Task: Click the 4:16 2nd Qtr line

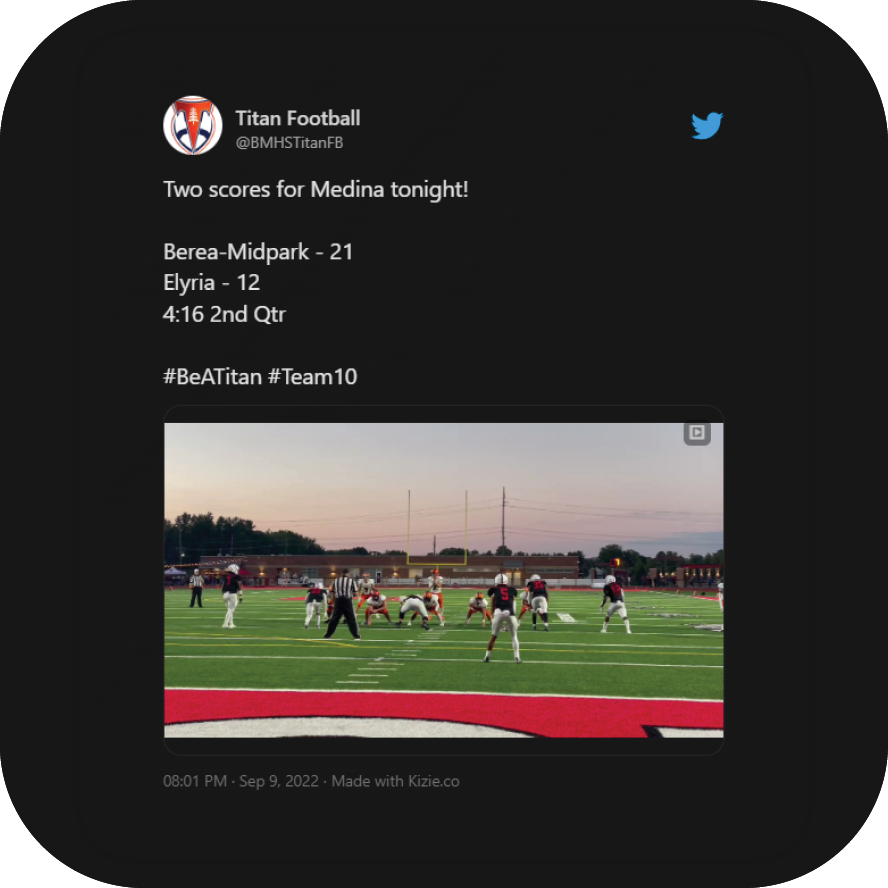Action: [224, 314]
